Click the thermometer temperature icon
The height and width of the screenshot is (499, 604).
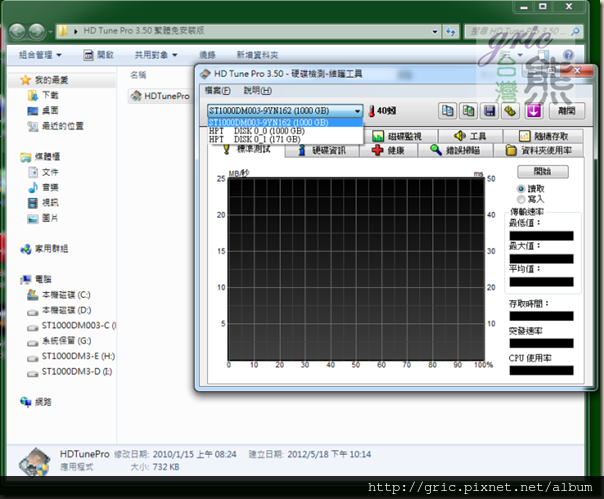click(x=371, y=111)
